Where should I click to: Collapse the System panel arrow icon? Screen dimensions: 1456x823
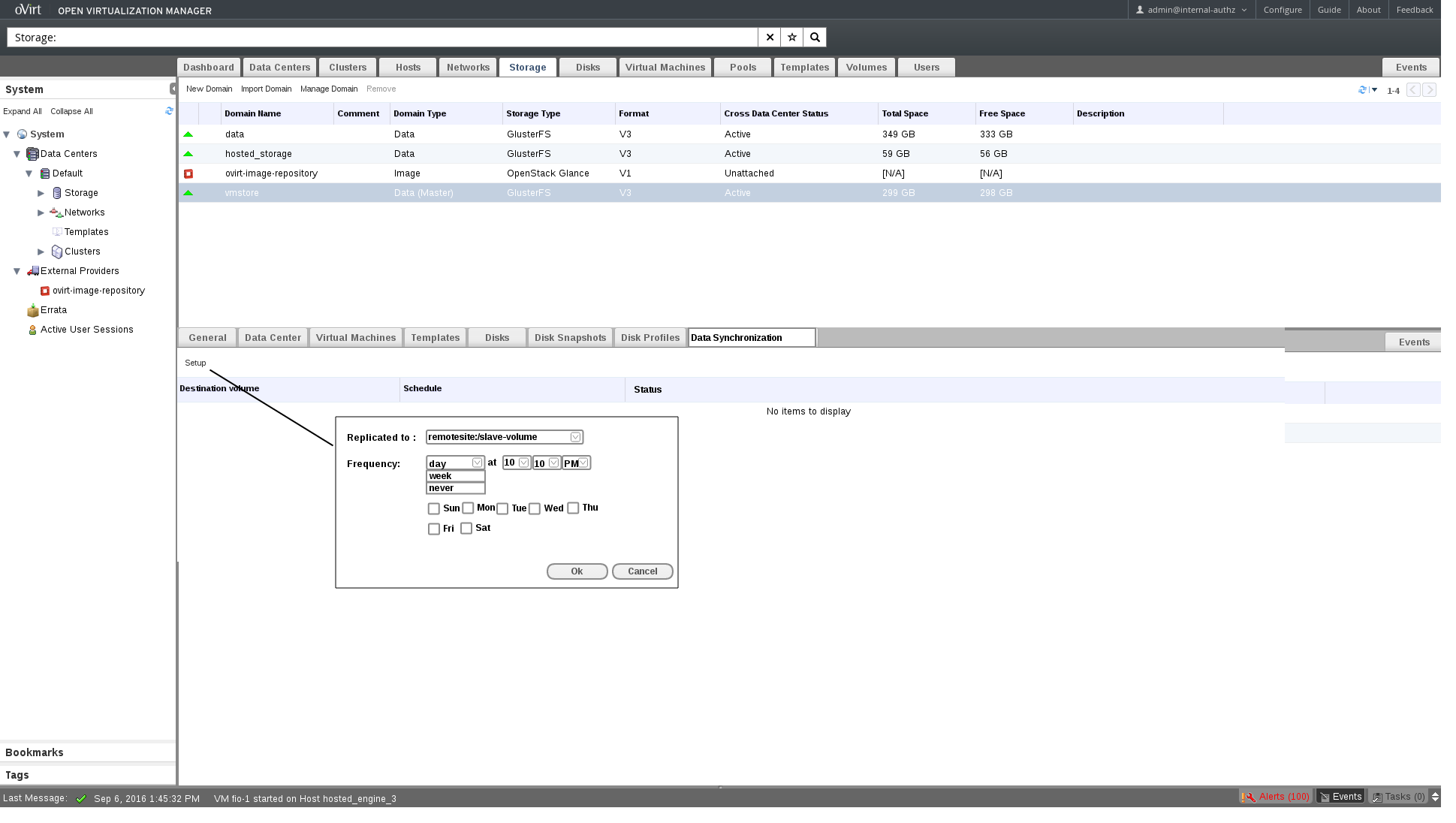point(173,89)
